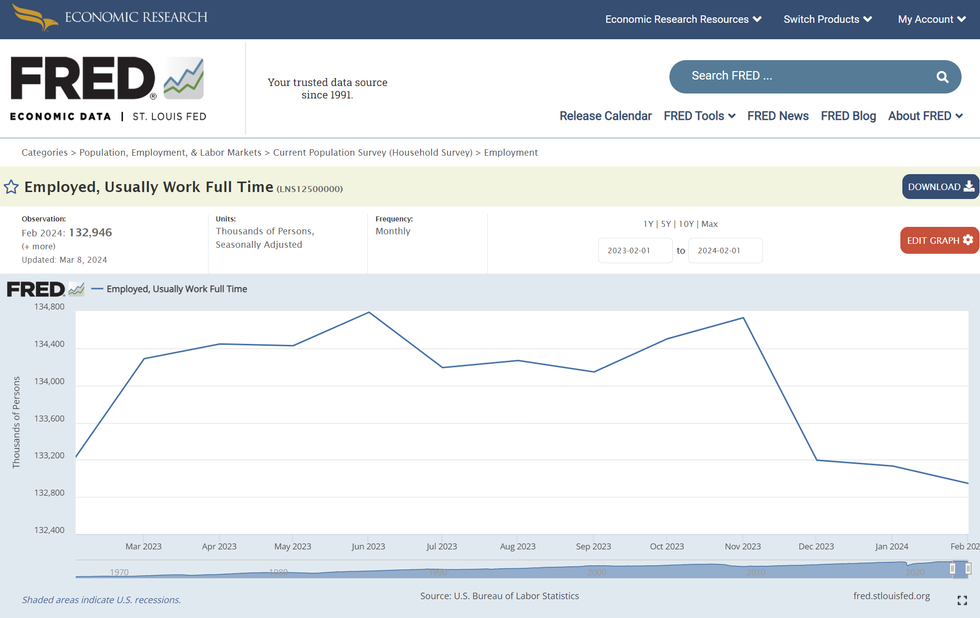Open the Switch Products dropdown

point(827,19)
